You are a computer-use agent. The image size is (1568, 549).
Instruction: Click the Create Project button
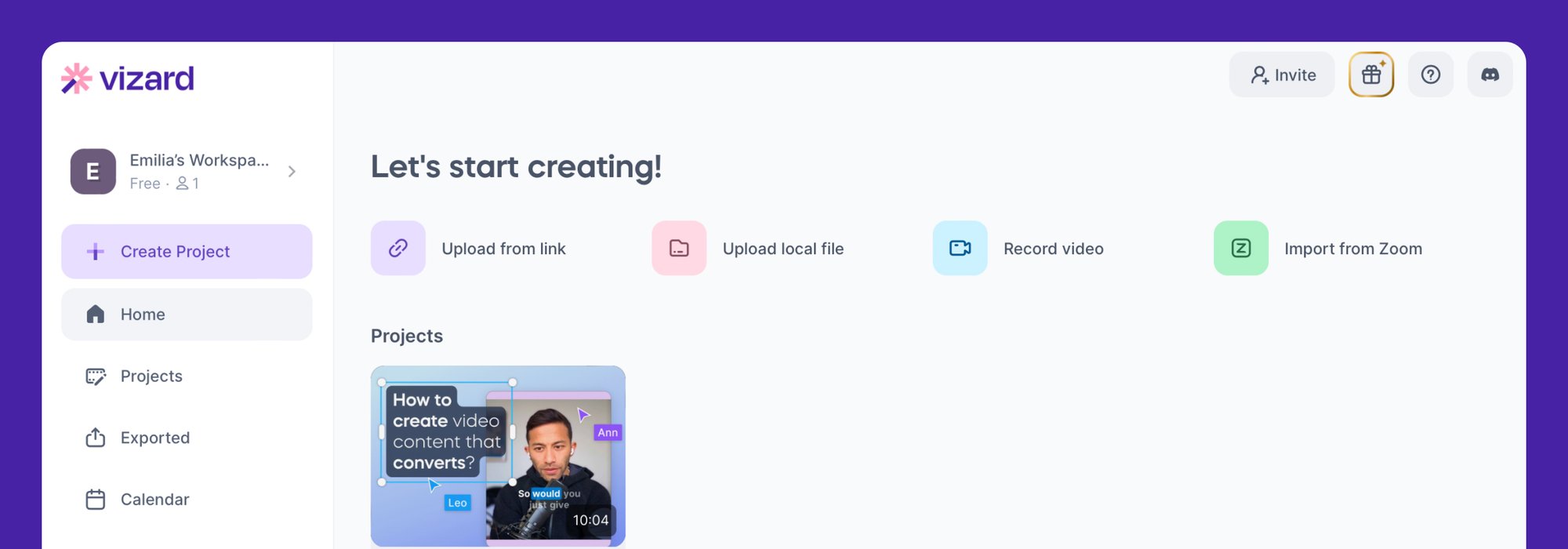(187, 251)
